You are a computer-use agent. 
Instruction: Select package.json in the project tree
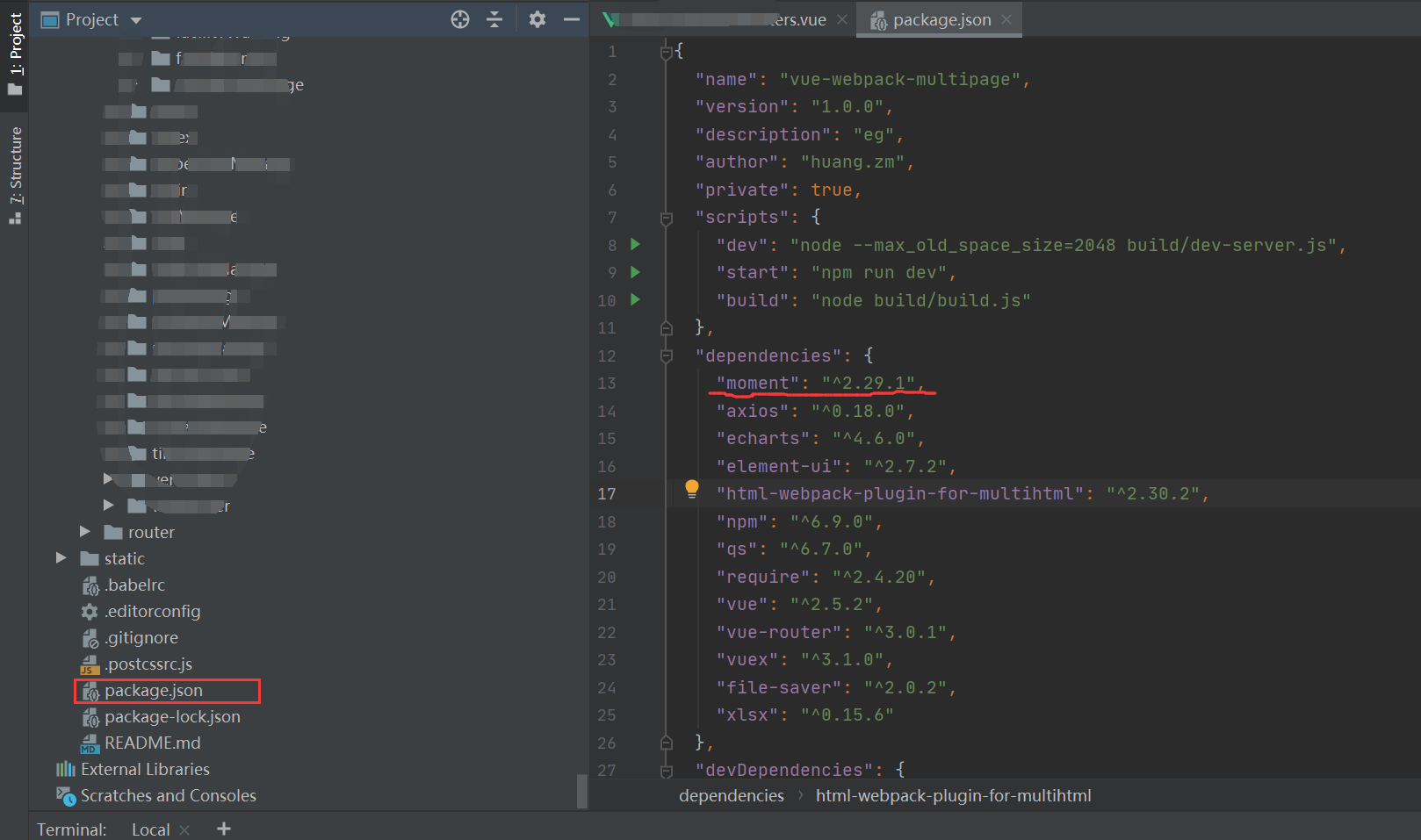153,690
